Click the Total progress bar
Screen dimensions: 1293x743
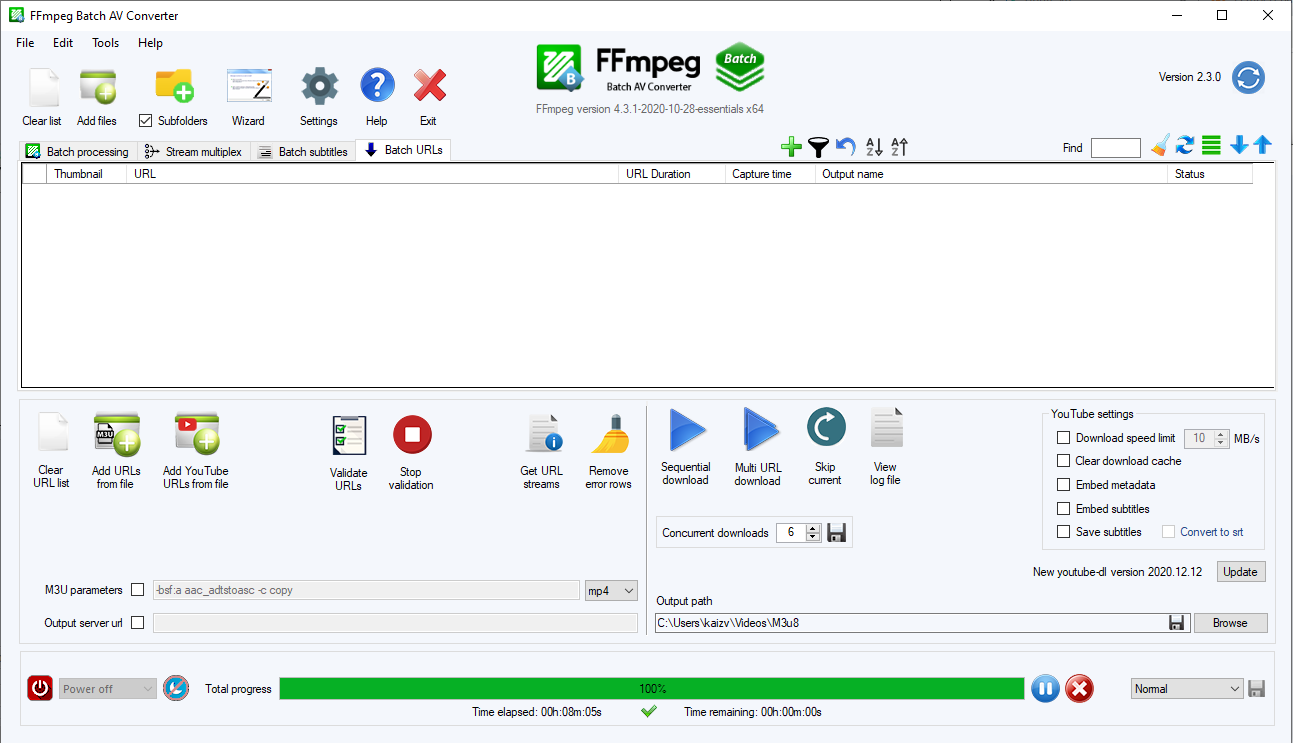[652, 689]
